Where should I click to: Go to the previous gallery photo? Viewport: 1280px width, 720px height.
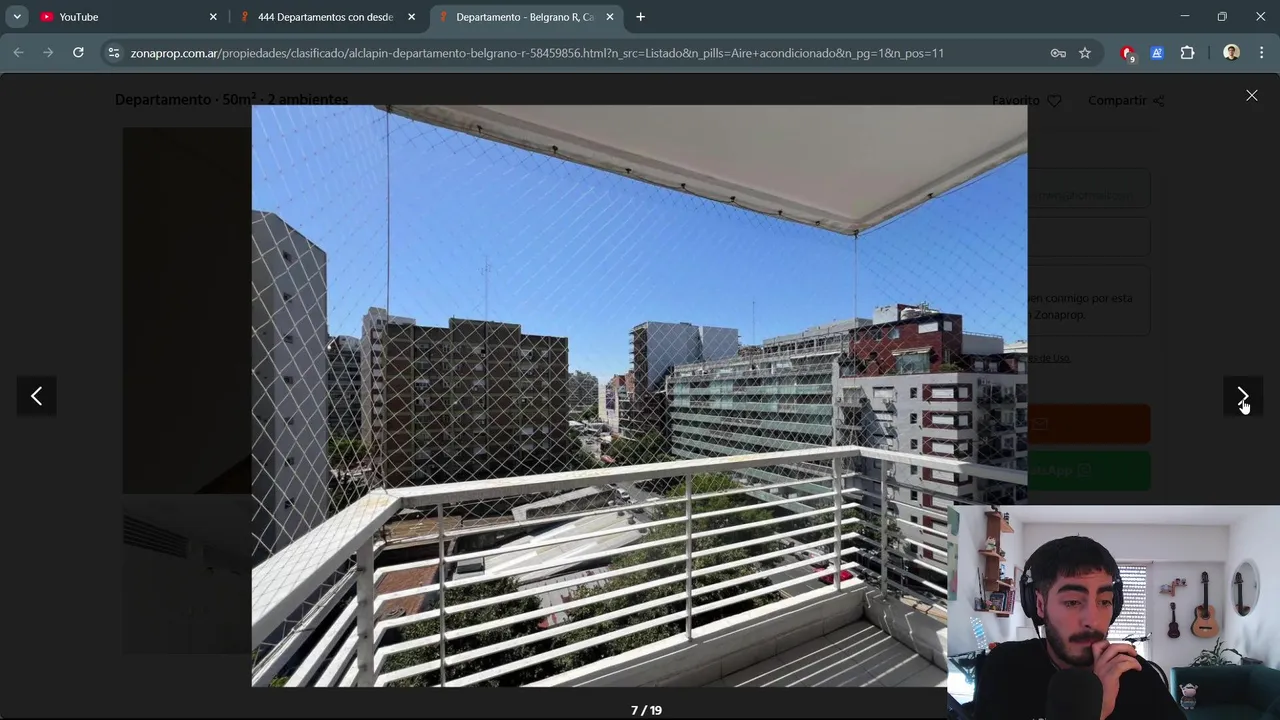click(36, 396)
